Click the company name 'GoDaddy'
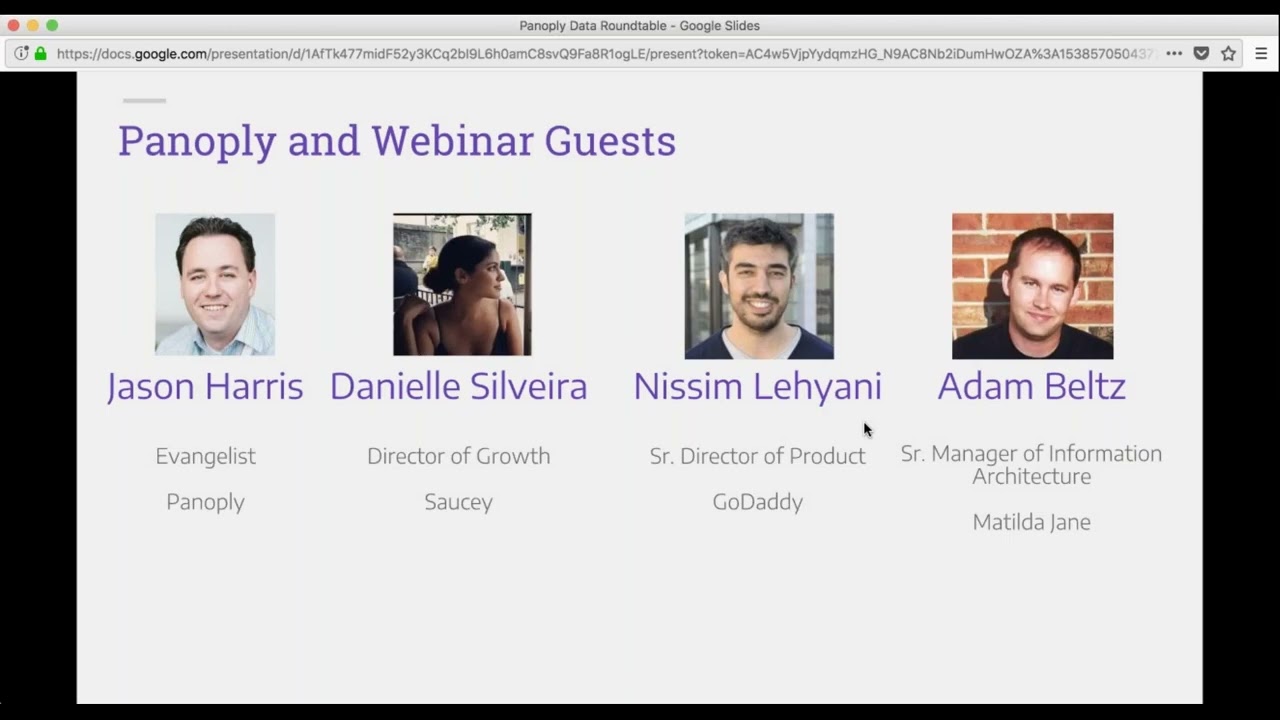This screenshot has height=720, width=1280. point(758,502)
